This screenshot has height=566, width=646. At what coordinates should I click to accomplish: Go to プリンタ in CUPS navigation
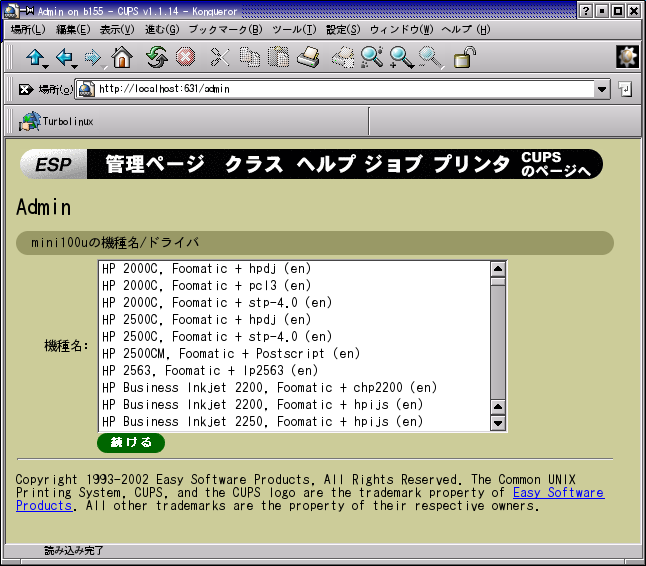pos(472,164)
